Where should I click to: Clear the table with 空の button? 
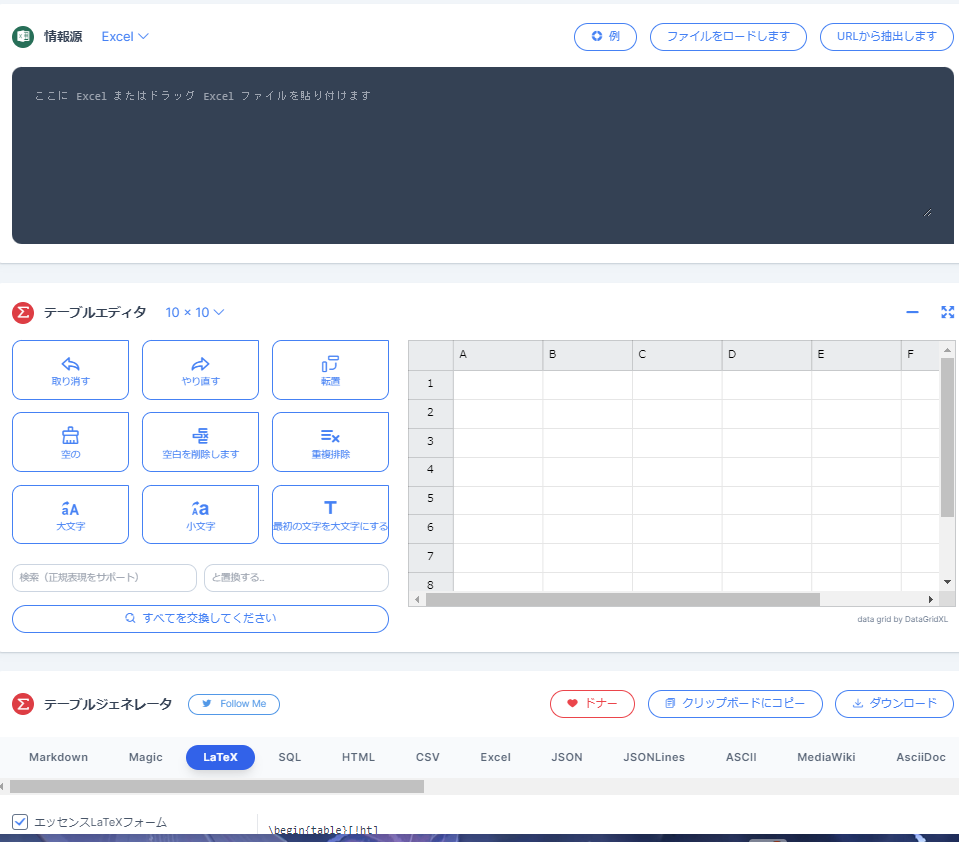70,442
